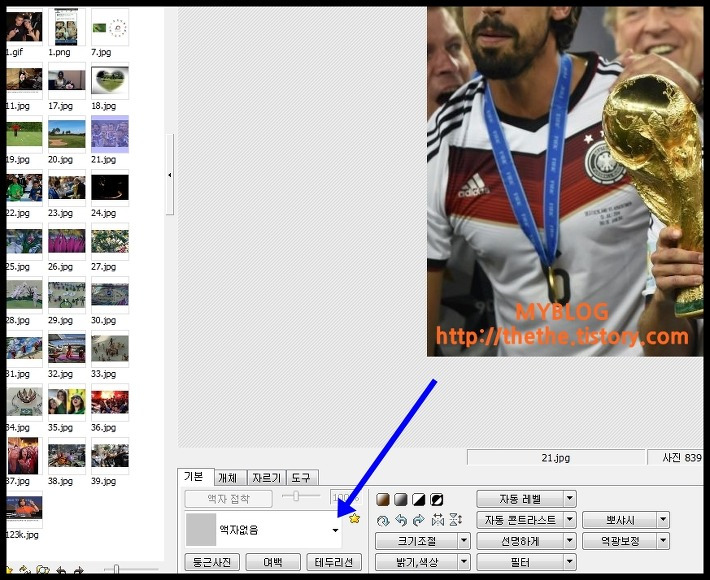The image size is (710, 580).
Task: Select the 21.jpg thumbnail
Action: [110, 134]
